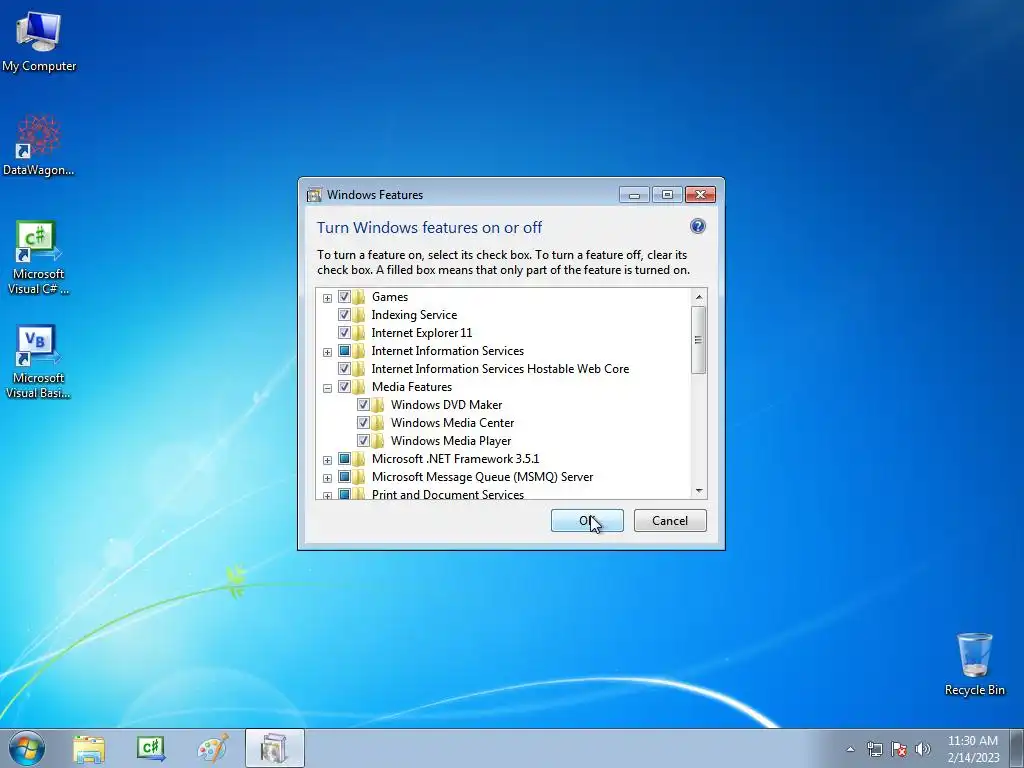Expand the Print and Document Services node
Image resolution: width=1024 pixels, height=768 pixels.
pyautogui.click(x=327, y=496)
